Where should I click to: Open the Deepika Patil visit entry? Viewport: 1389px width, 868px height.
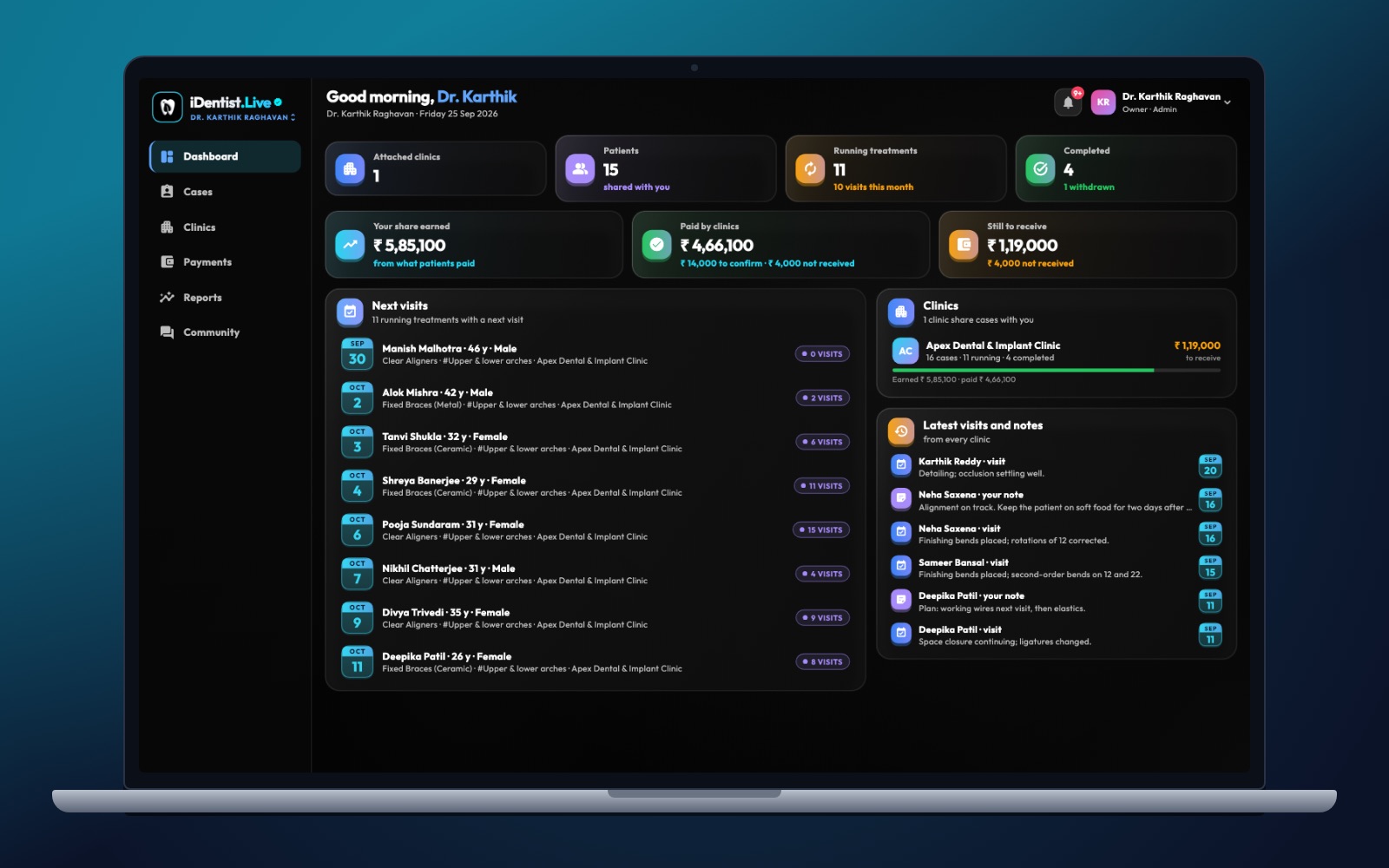click(1057, 635)
